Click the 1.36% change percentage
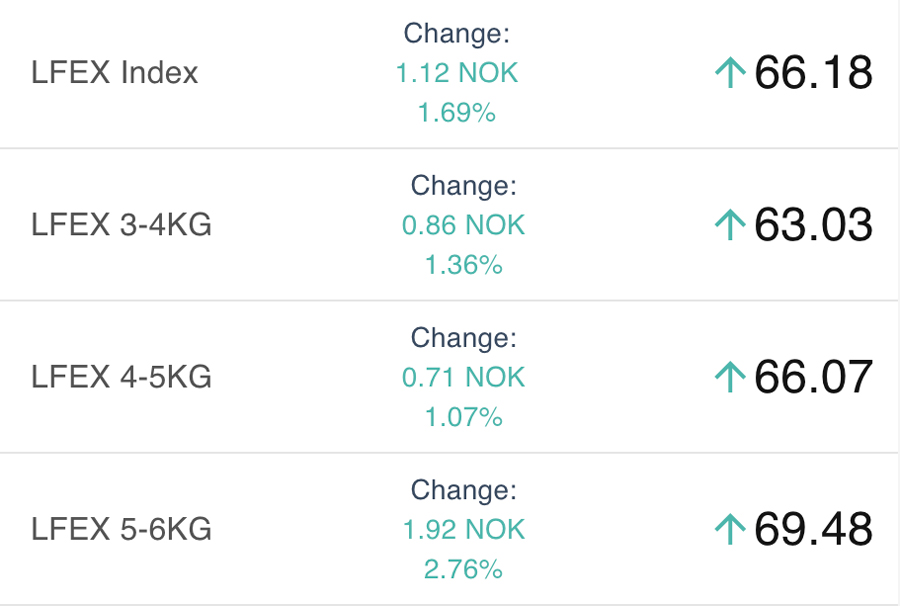The image size is (900, 606). pos(463,265)
